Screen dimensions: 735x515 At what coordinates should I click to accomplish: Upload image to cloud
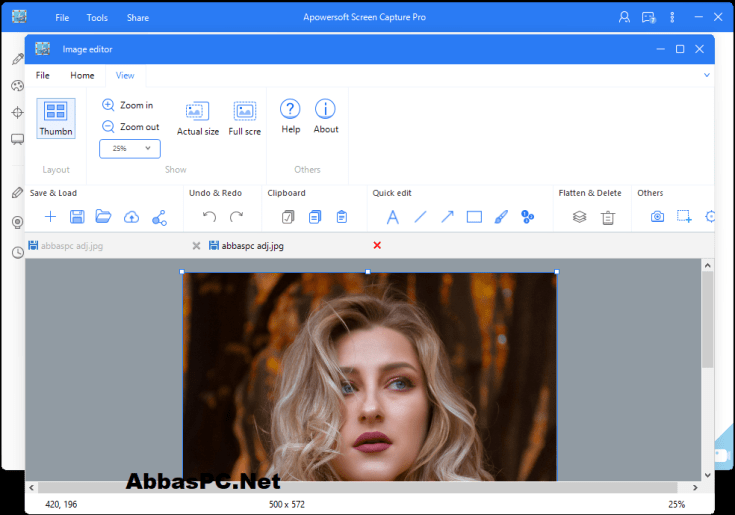[x=131, y=217]
